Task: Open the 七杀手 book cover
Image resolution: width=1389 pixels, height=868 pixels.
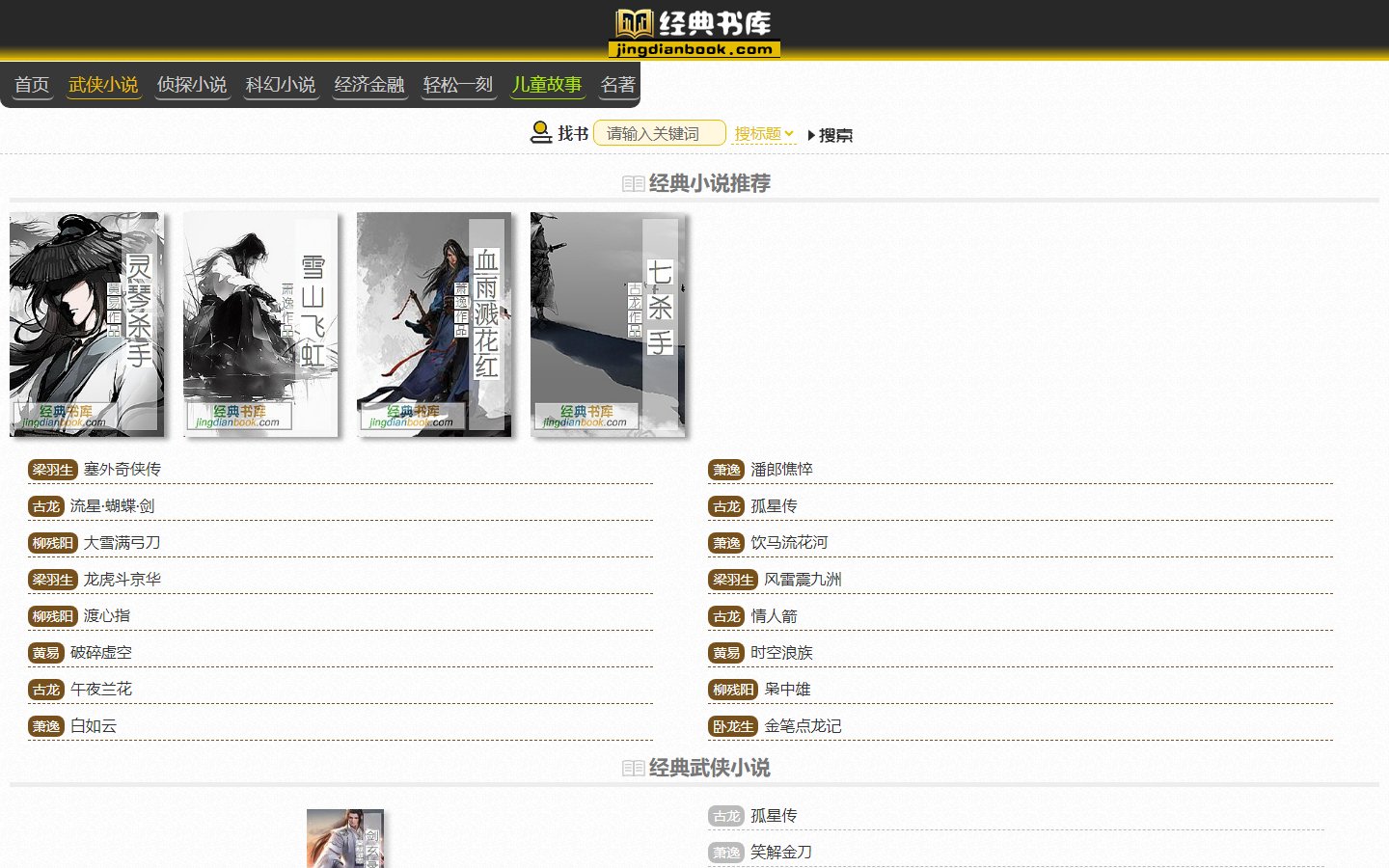Action: [608, 324]
